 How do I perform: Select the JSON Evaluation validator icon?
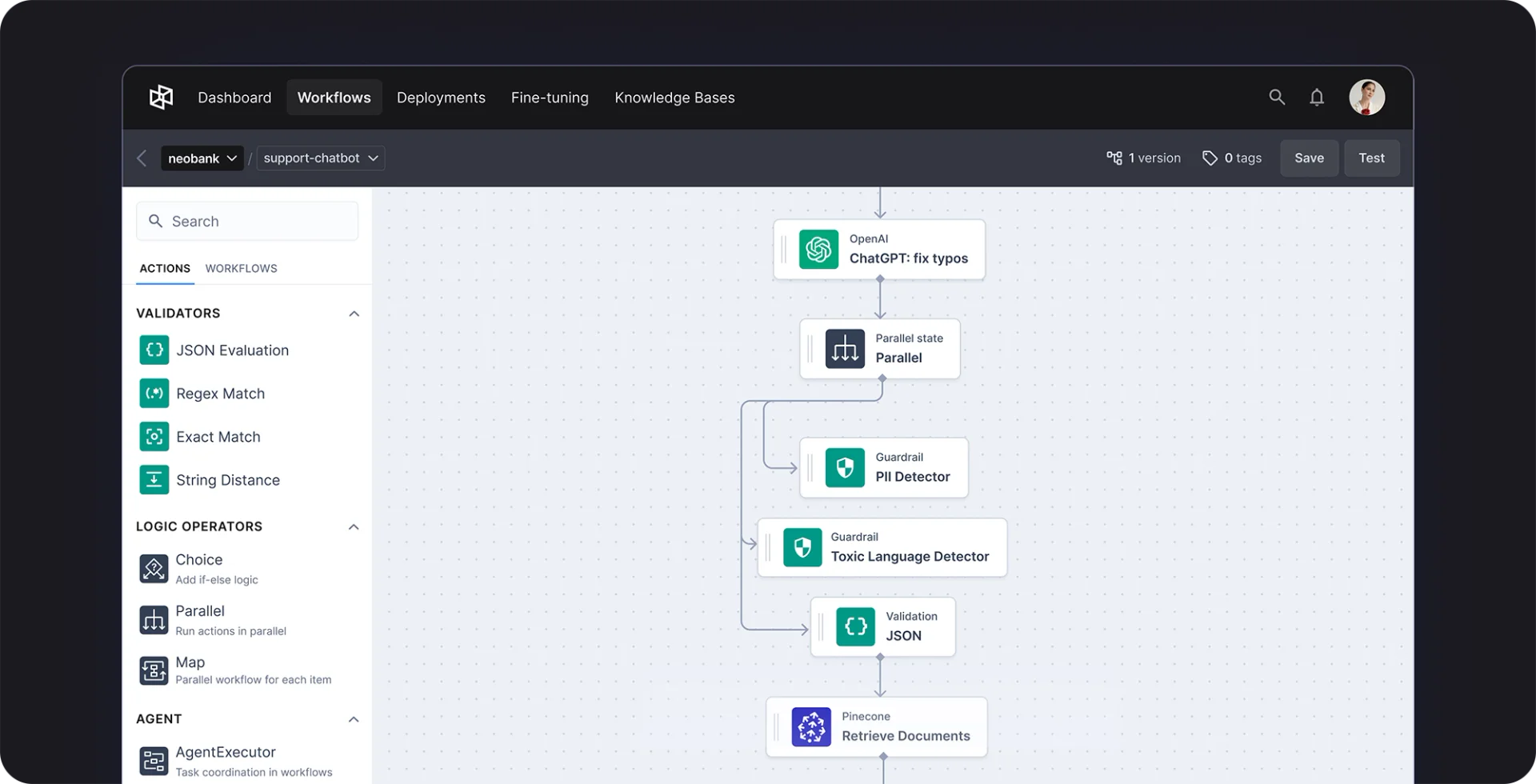tap(154, 350)
